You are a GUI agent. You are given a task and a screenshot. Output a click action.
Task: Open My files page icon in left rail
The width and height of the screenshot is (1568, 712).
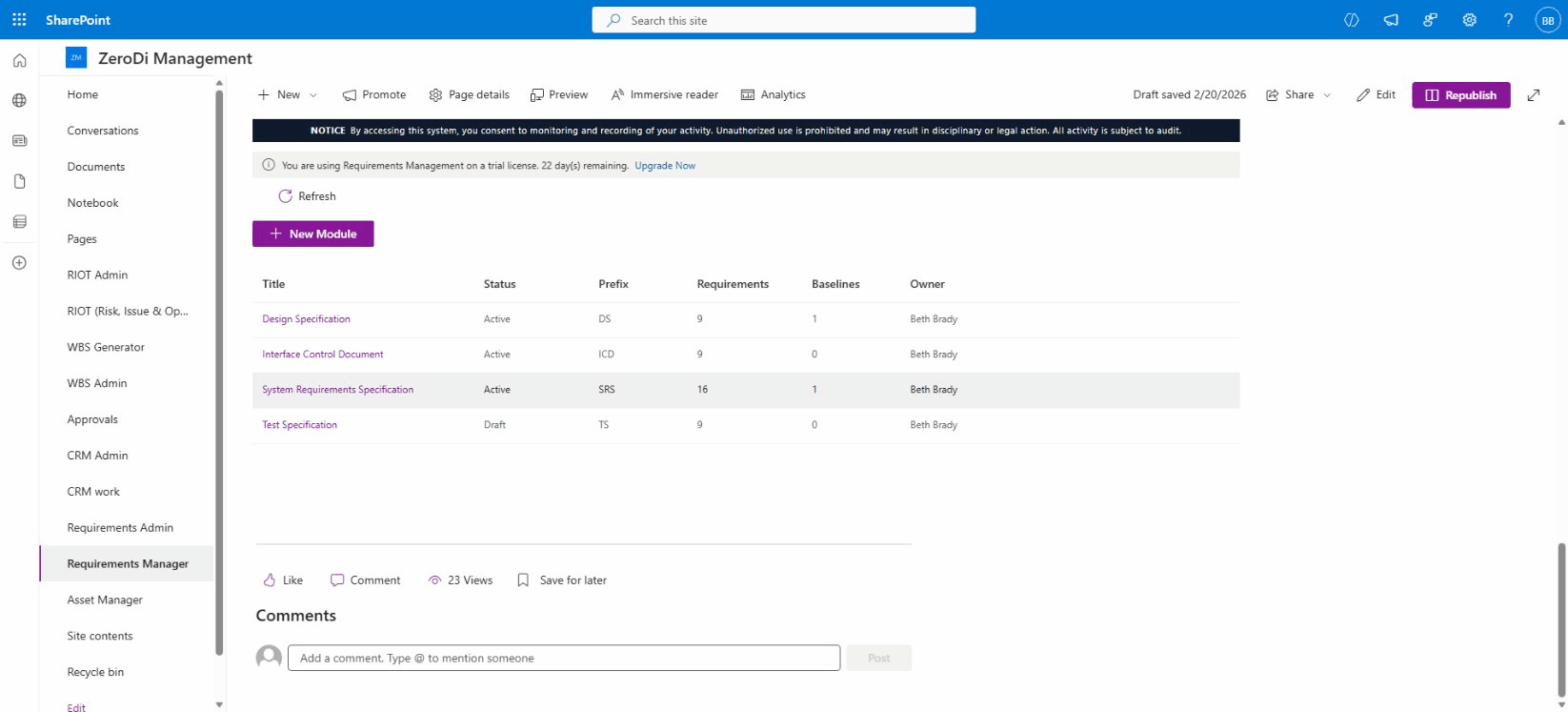(x=19, y=181)
